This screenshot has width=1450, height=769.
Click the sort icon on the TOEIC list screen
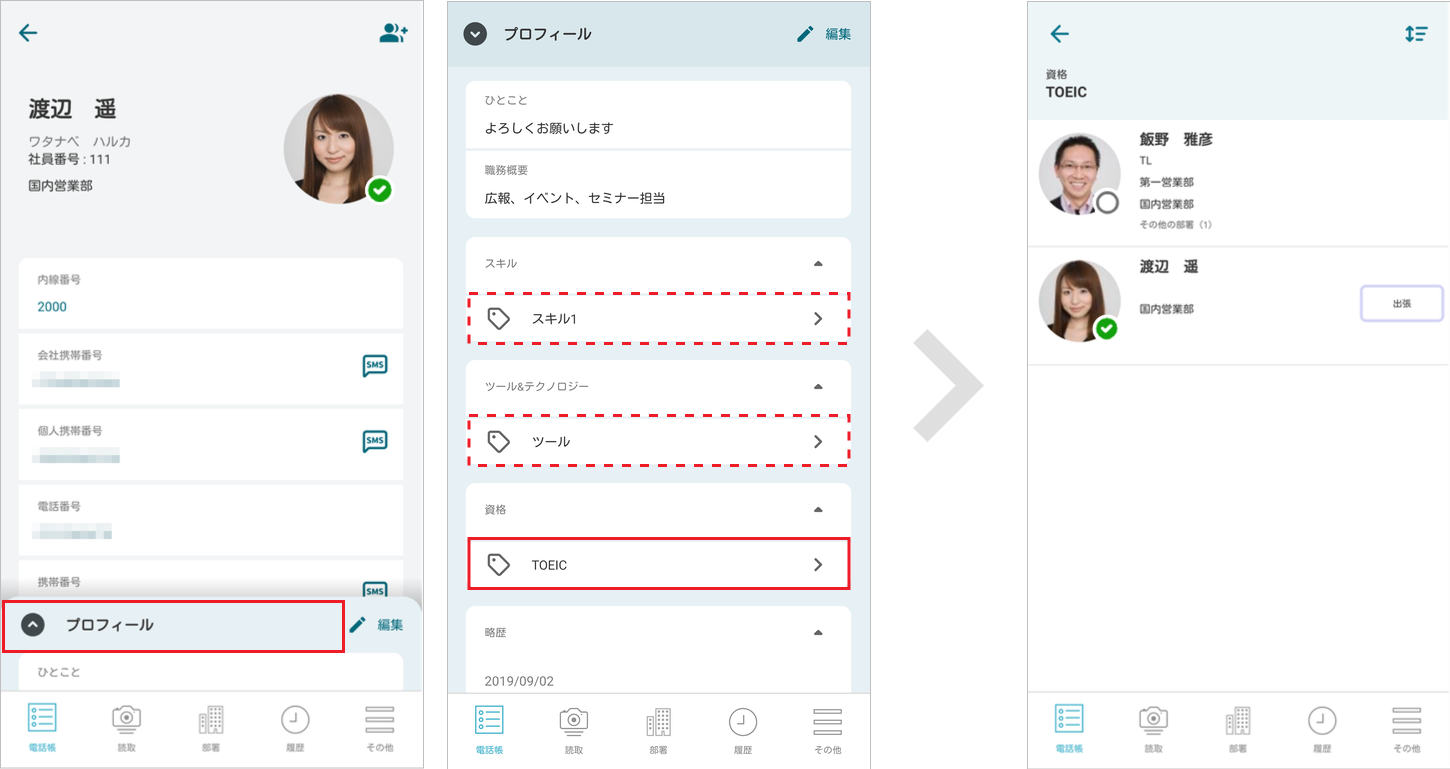tap(1415, 34)
